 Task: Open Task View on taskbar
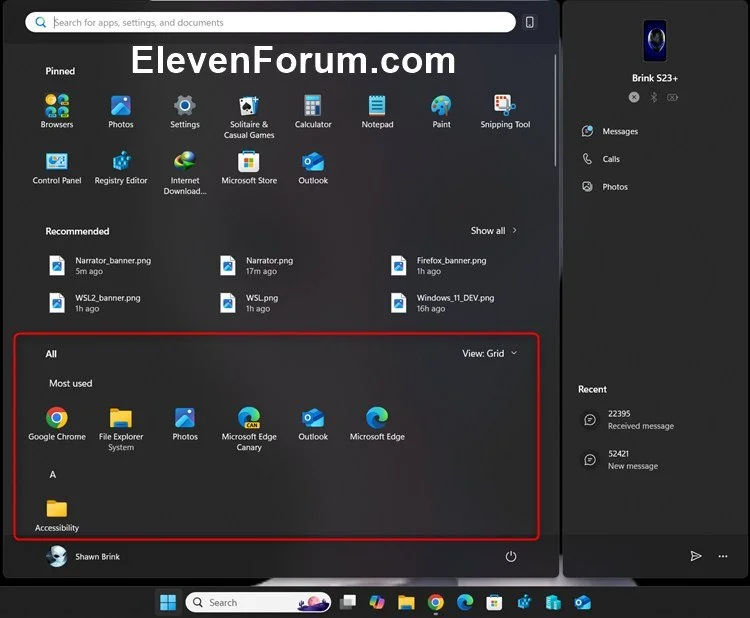click(x=348, y=602)
